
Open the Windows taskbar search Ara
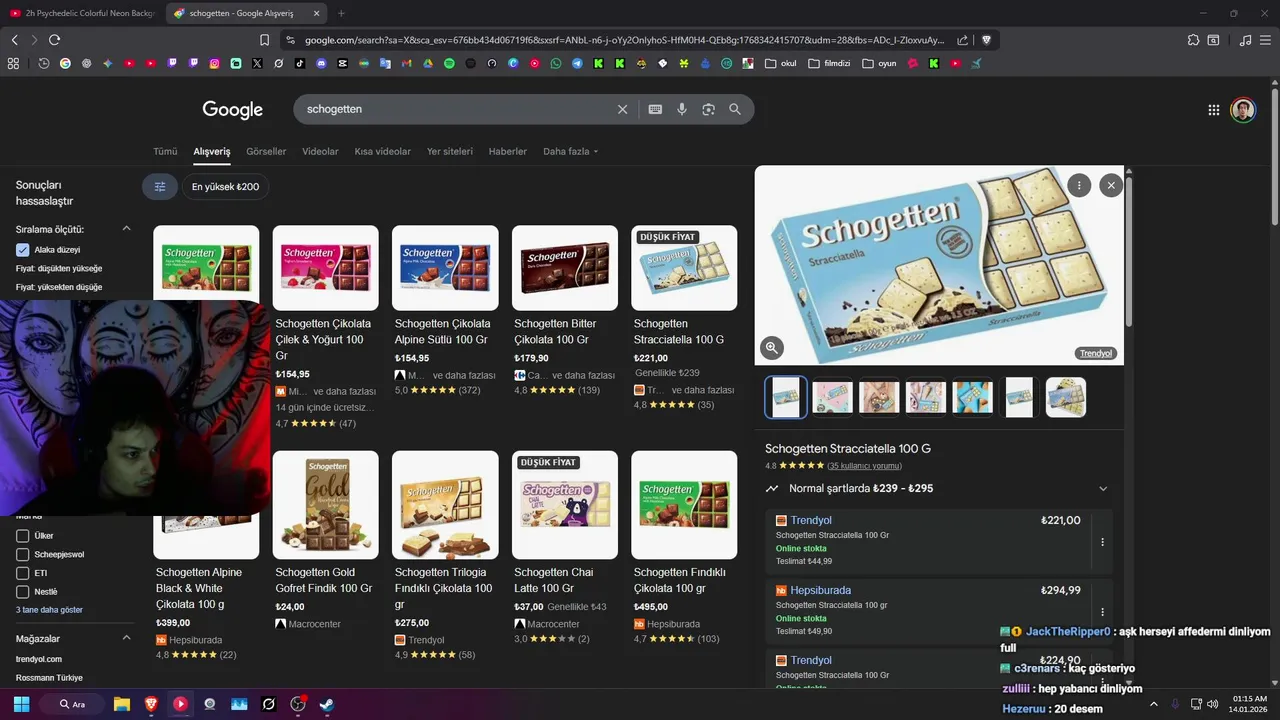point(72,704)
